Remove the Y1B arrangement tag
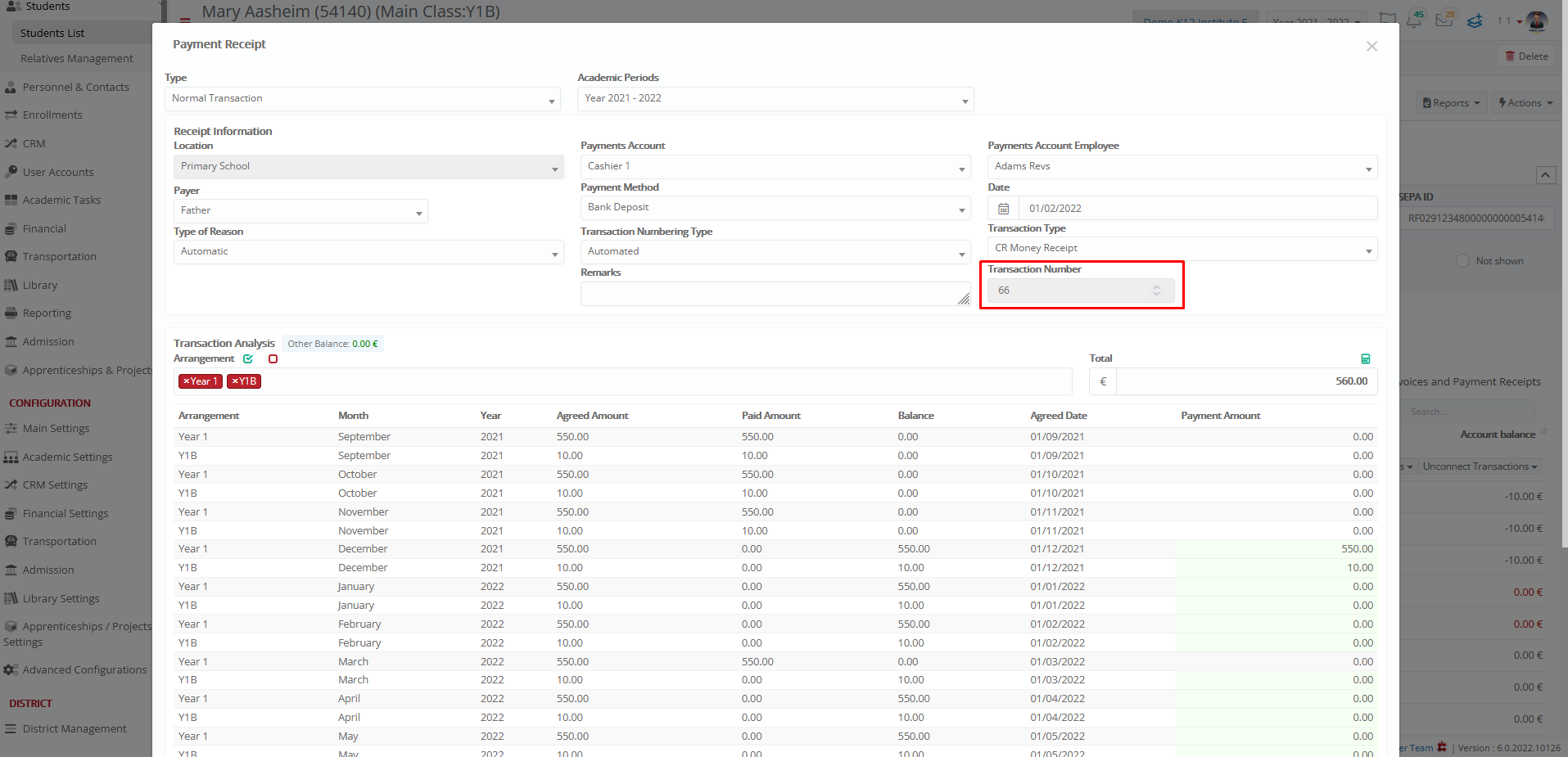 pyautogui.click(x=235, y=381)
